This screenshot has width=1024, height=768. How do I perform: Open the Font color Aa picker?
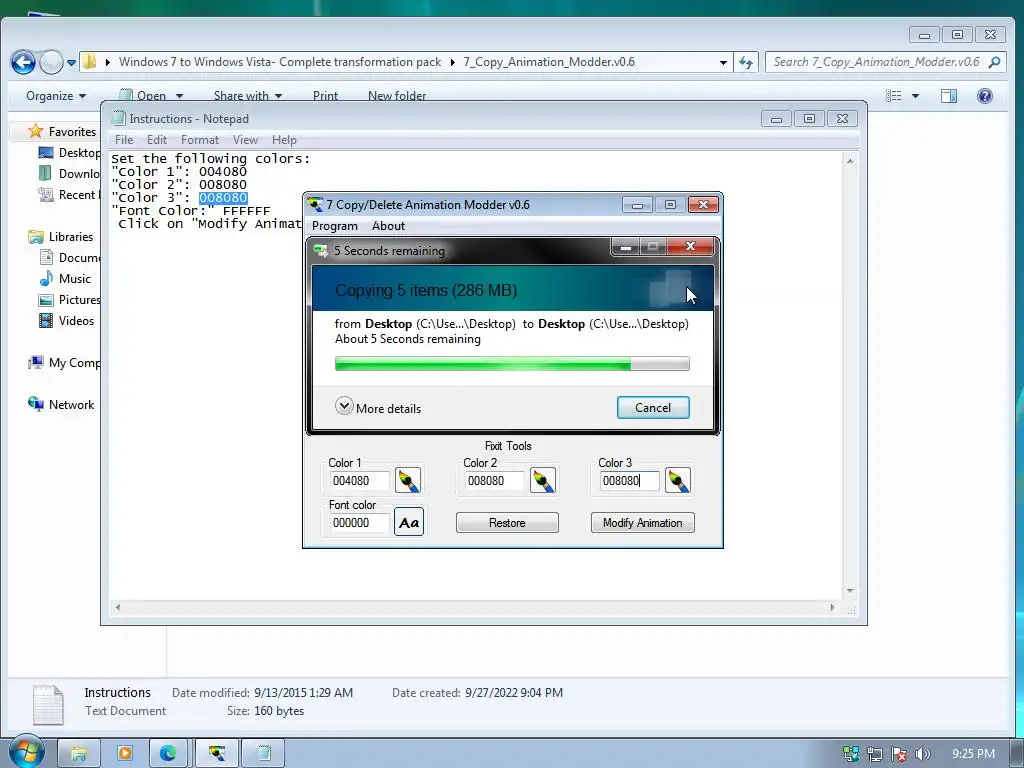tap(409, 522)
